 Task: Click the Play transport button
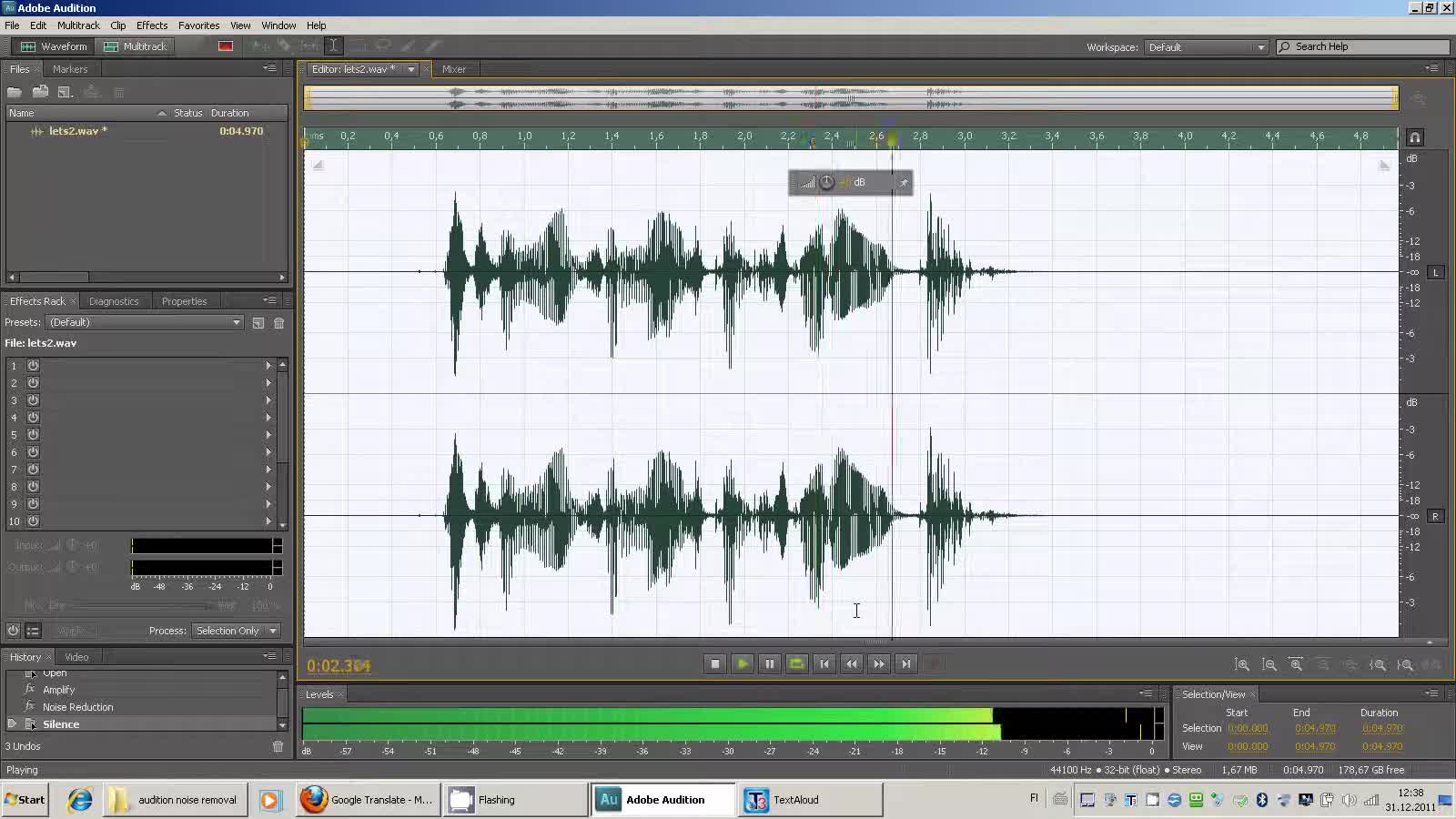(743, 664)
